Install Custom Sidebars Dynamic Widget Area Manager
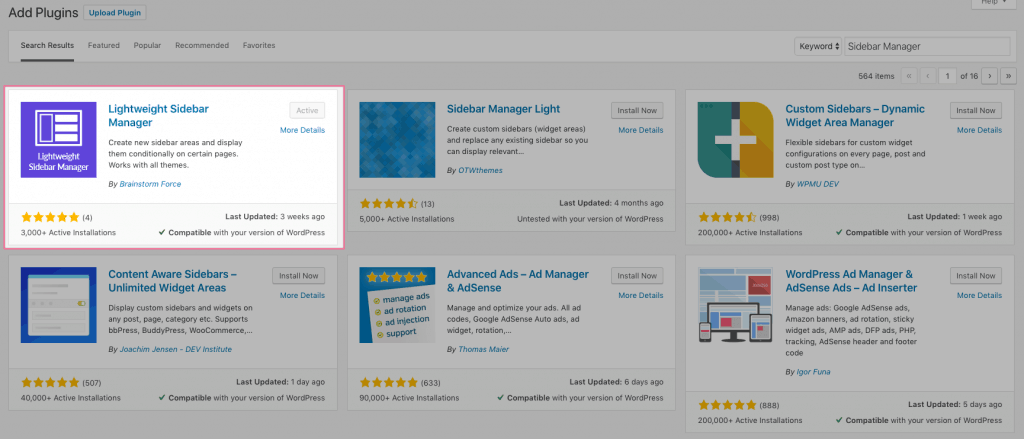Viewport: 1024px width, 439px height. pyautogui.click(x=976, y=110)
